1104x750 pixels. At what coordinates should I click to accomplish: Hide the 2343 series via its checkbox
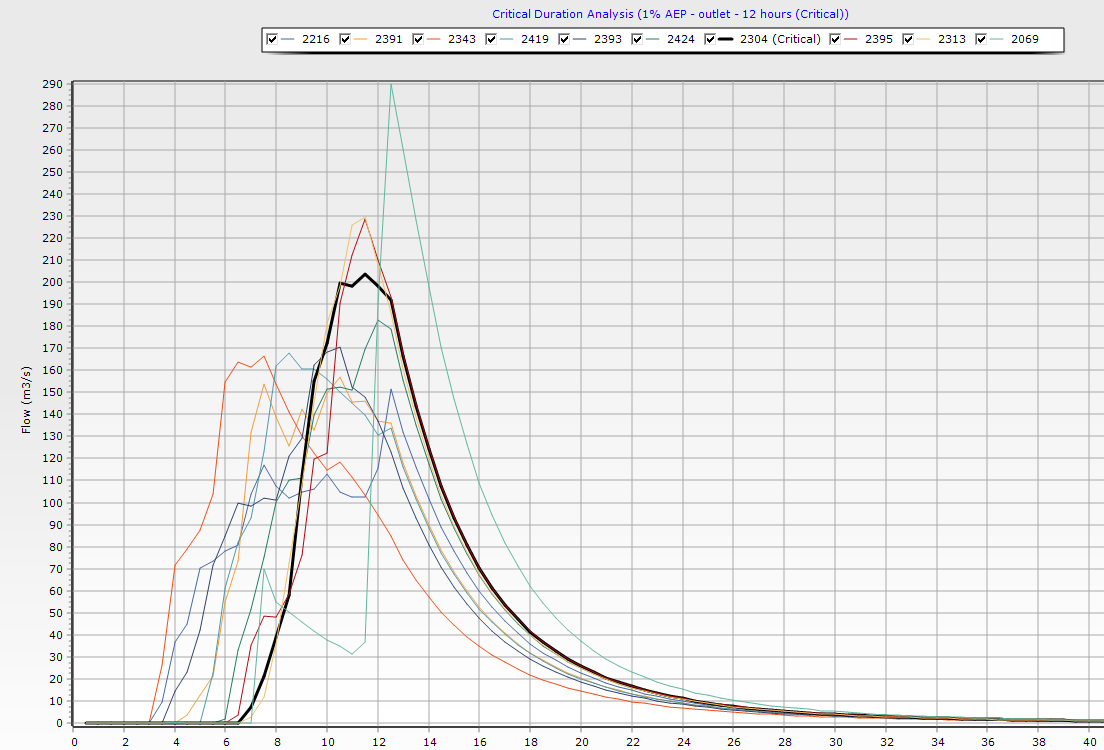coord(418,40)
